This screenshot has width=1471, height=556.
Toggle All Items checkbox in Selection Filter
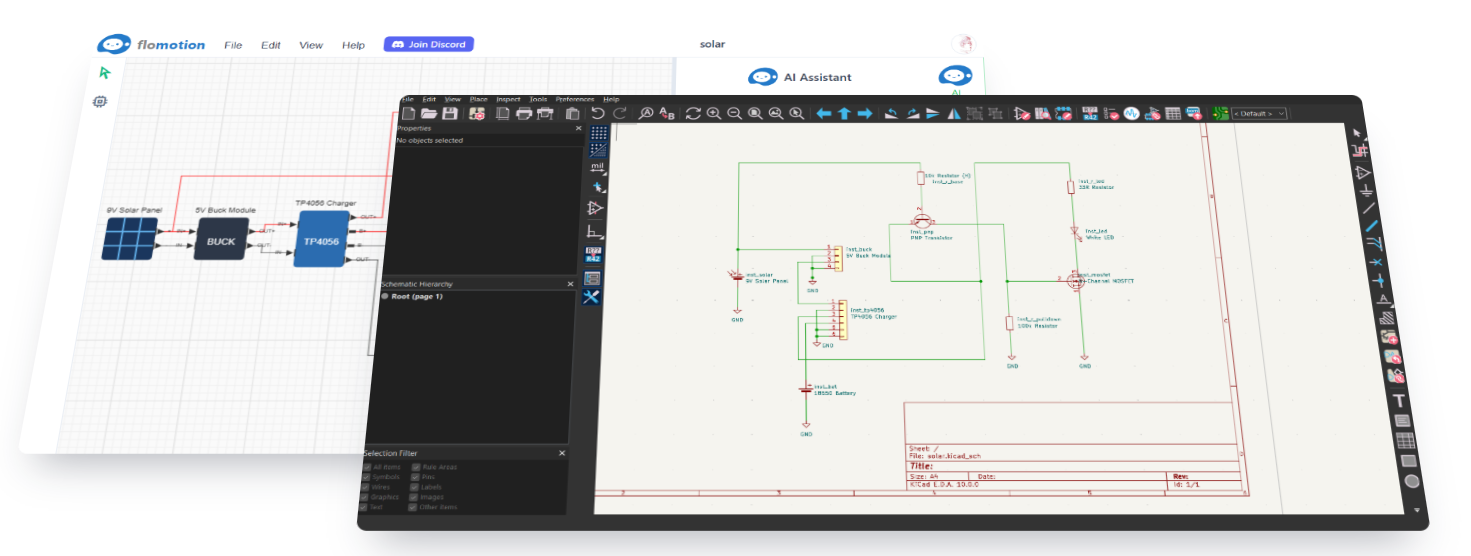[367, 467]
